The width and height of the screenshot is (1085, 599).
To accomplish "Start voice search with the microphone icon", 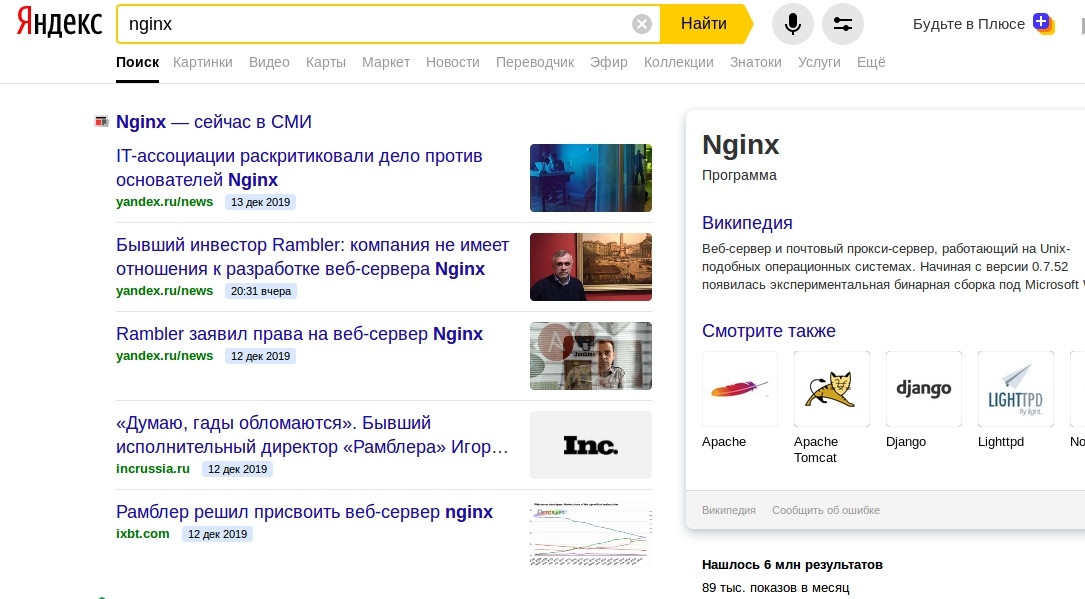I will click(x=793, y=24).
